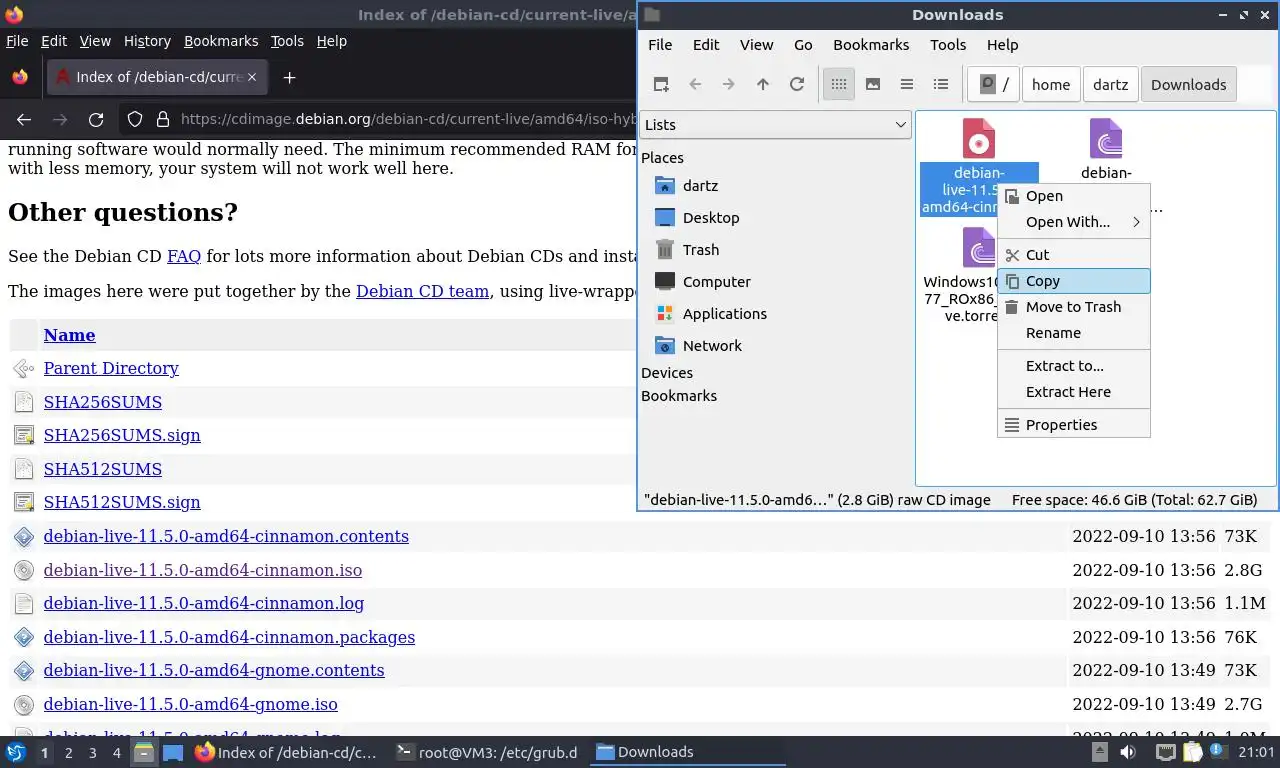Switch to icon view
This screenshot has height=768, width=1280.
click(839, 85)
